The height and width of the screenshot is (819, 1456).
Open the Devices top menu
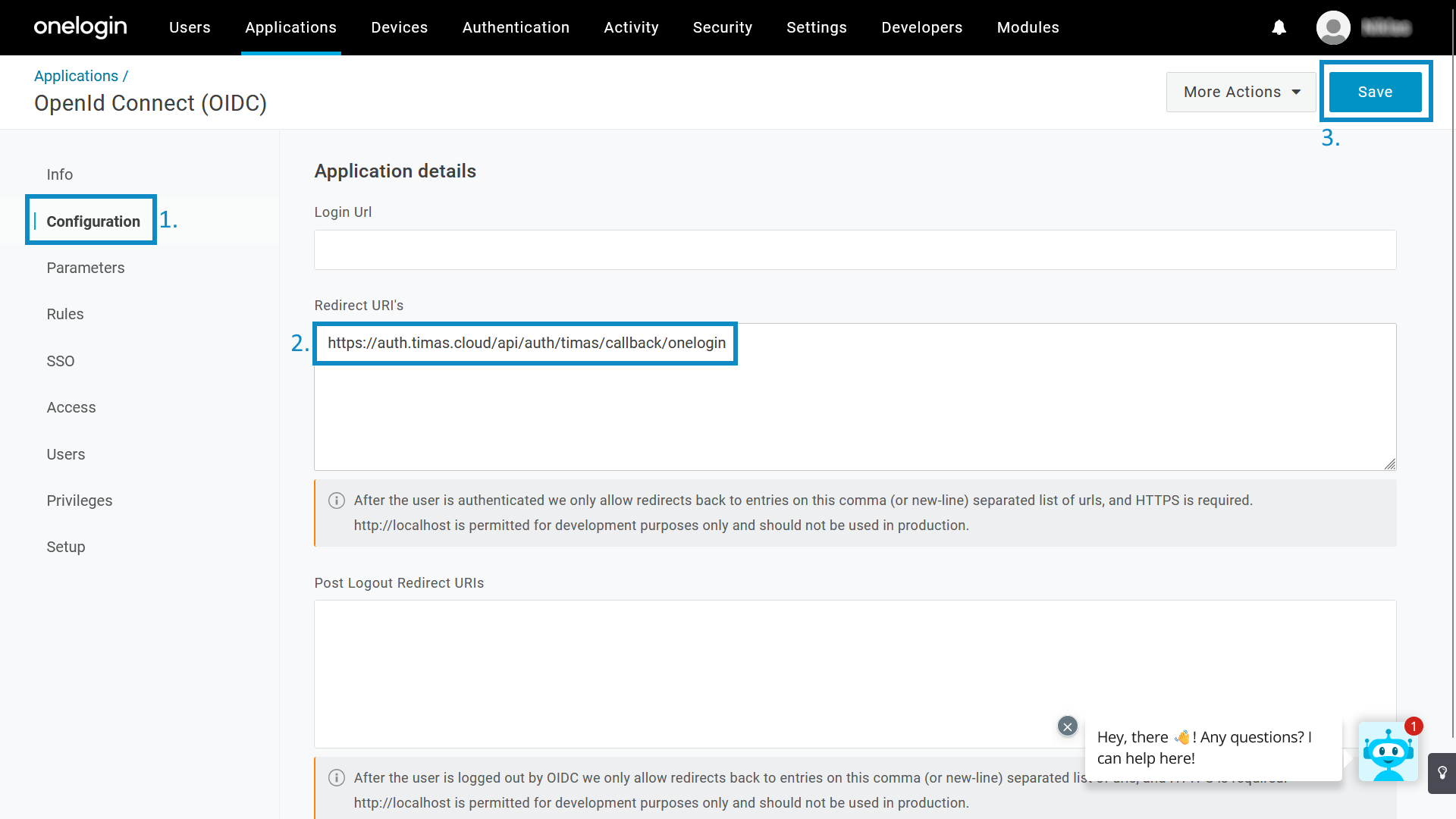[400, 27]
